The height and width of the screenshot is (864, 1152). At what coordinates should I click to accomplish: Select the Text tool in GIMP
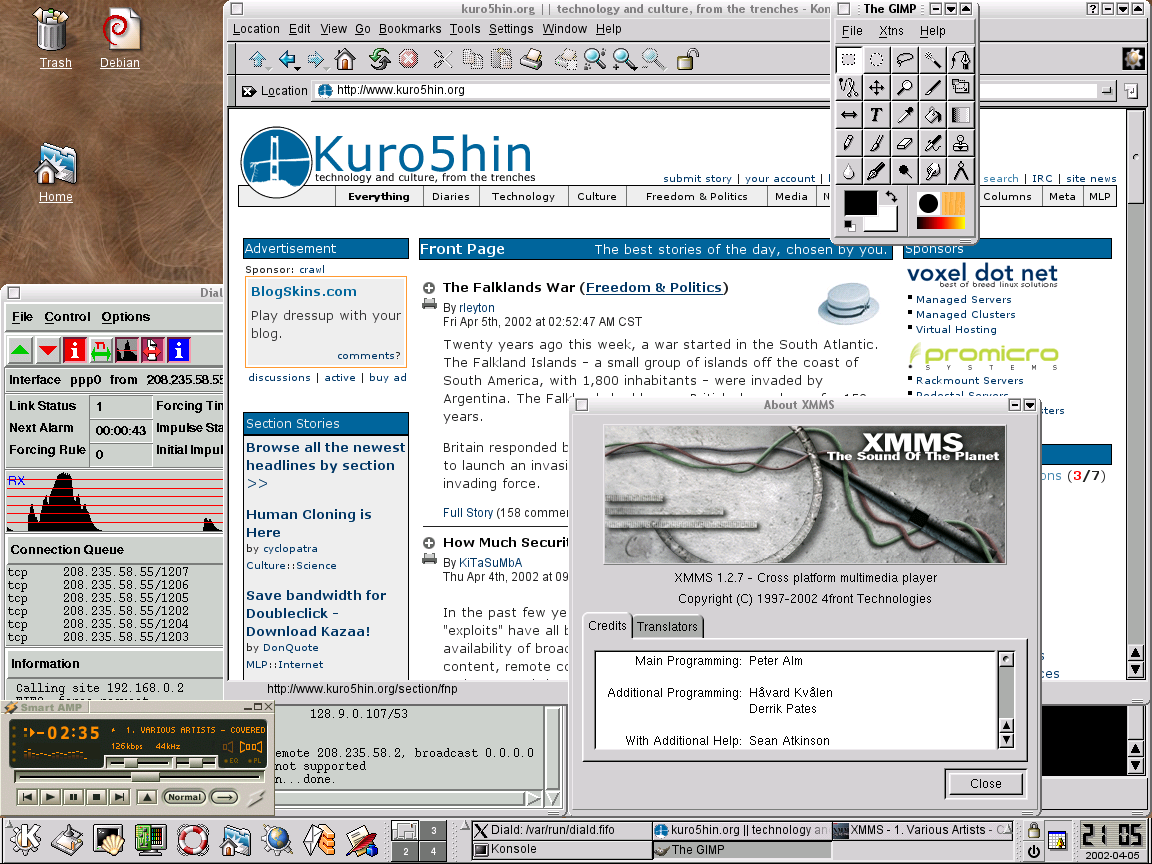tap(876, 115)
